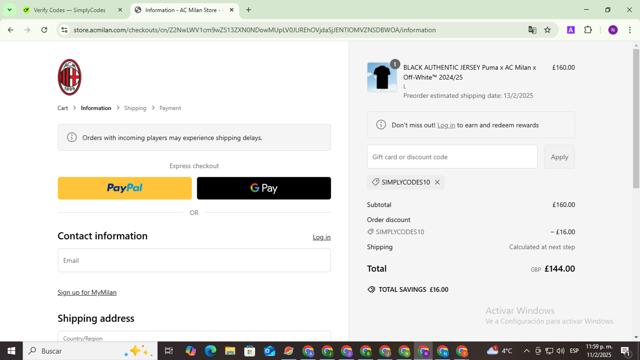
Task: Open Log in link beside Contact information
Action: point(322,237)
